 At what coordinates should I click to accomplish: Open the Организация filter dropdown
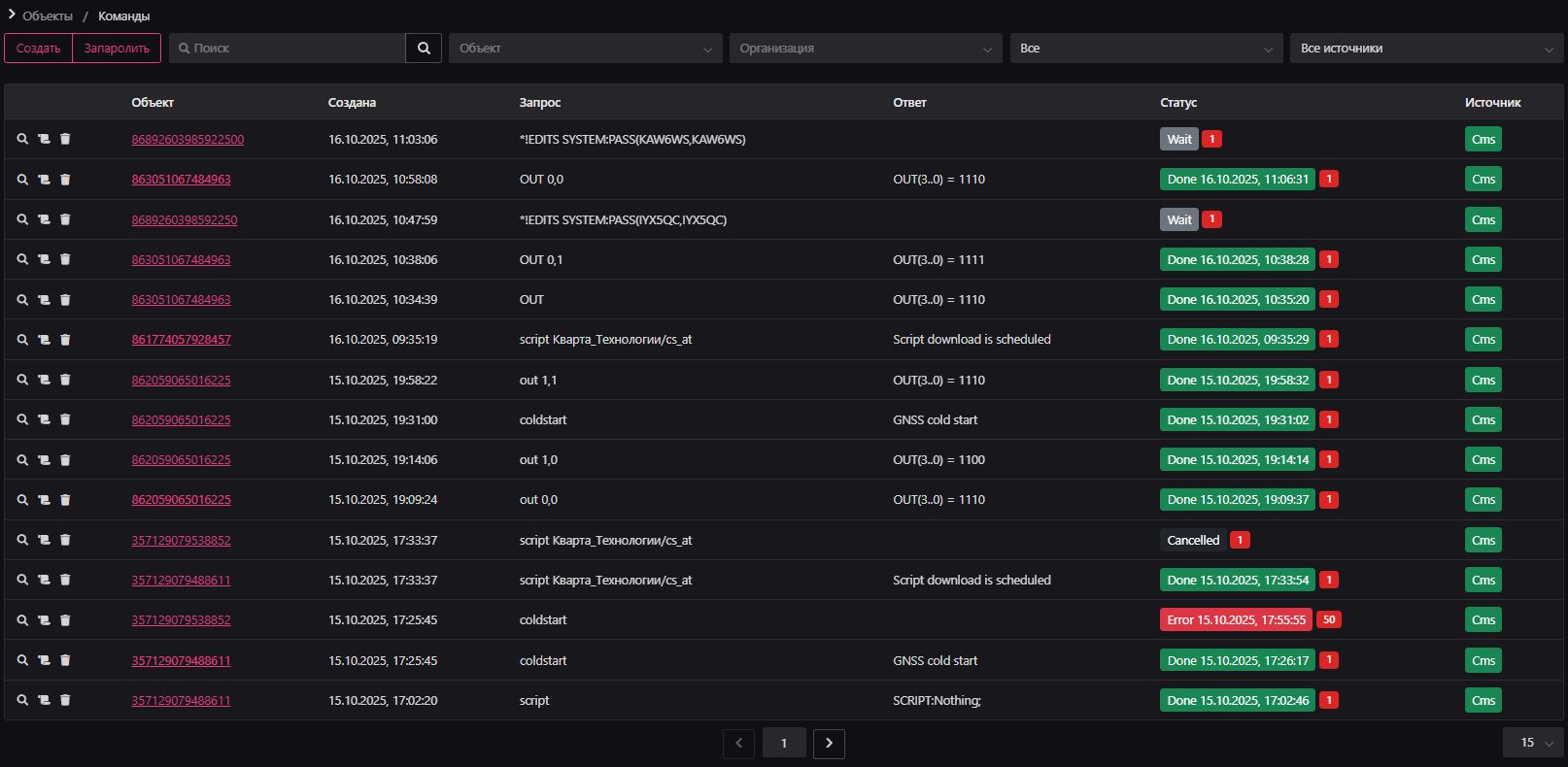point(866,48)
